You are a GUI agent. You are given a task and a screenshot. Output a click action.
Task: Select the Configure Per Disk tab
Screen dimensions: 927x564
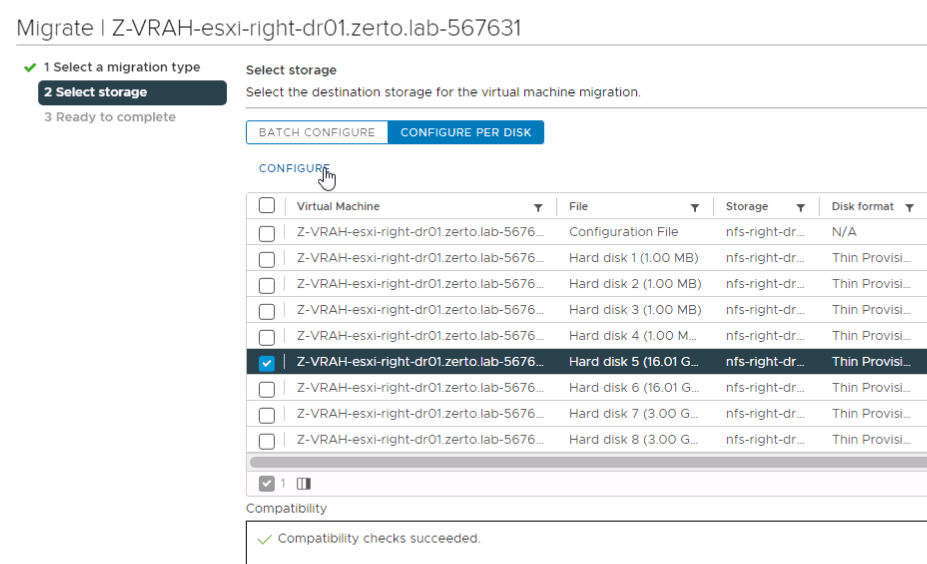pos(466,132)
